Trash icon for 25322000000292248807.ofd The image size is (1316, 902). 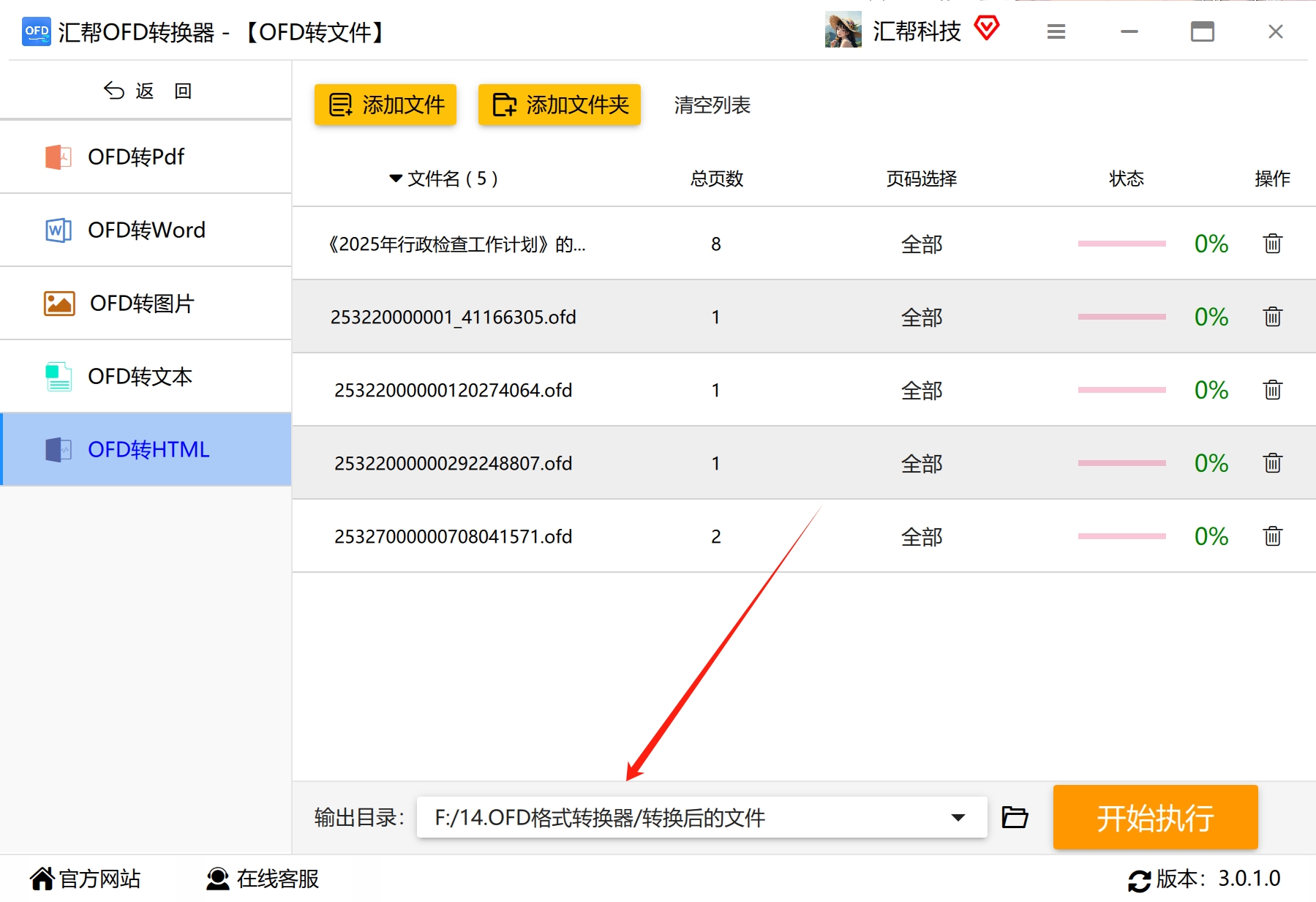coord(1272,463)
